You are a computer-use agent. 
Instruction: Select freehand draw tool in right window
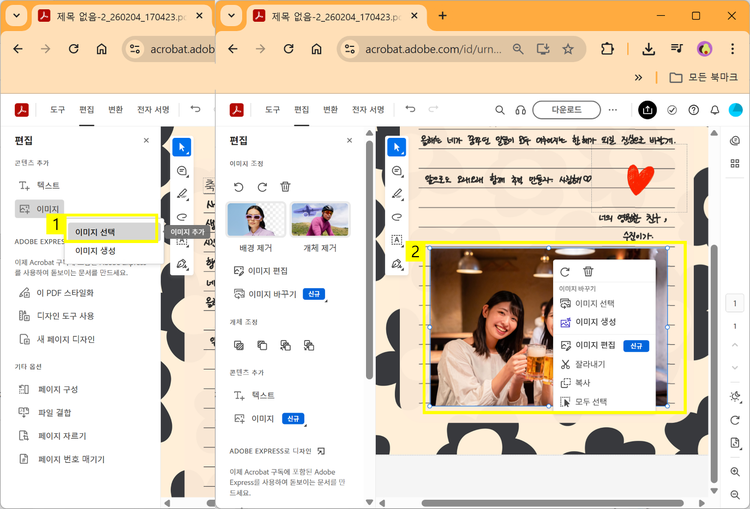(x=397, y=217)
